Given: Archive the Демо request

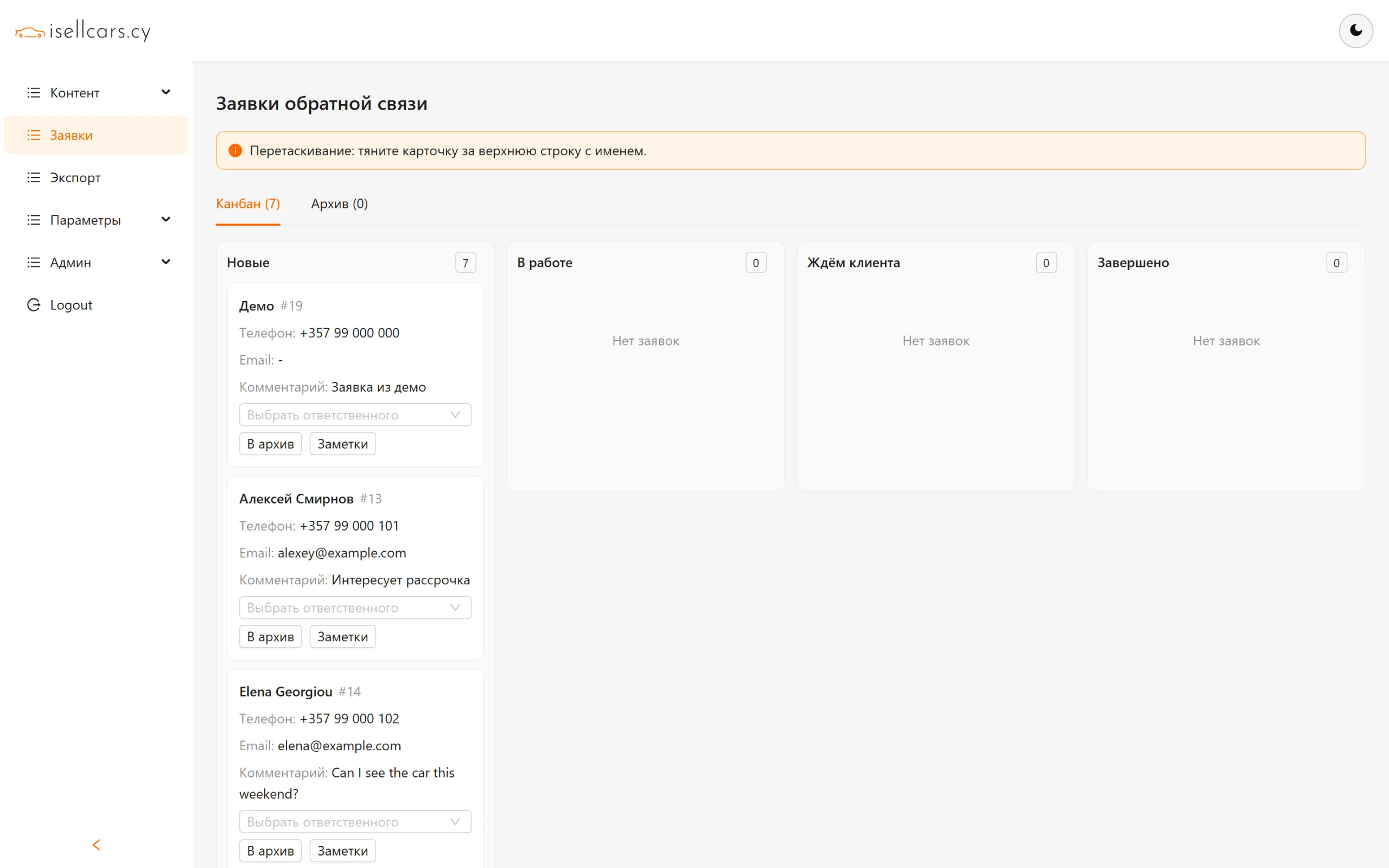Looking at the screenshot, I should point(270,444).
